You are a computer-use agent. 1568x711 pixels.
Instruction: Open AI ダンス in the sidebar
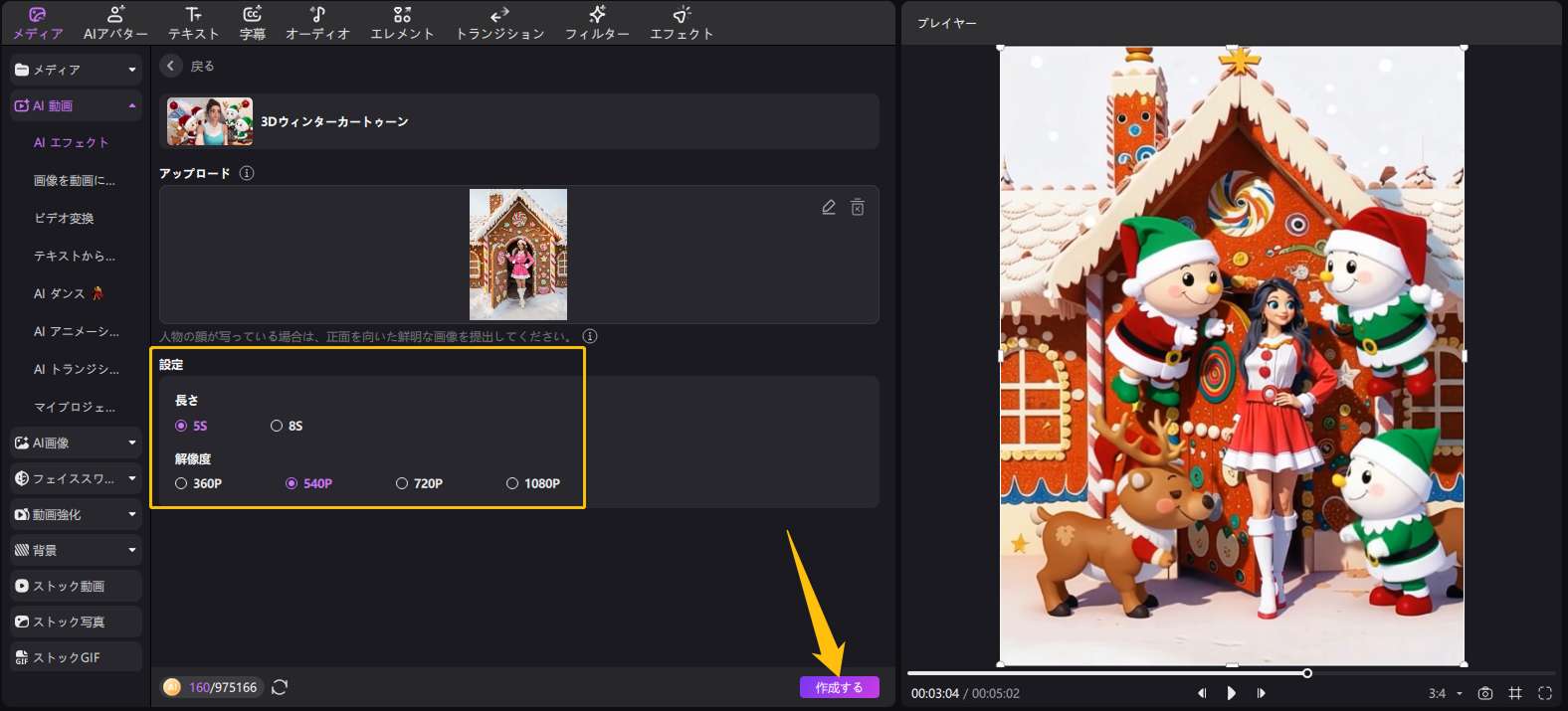point(69,293)
